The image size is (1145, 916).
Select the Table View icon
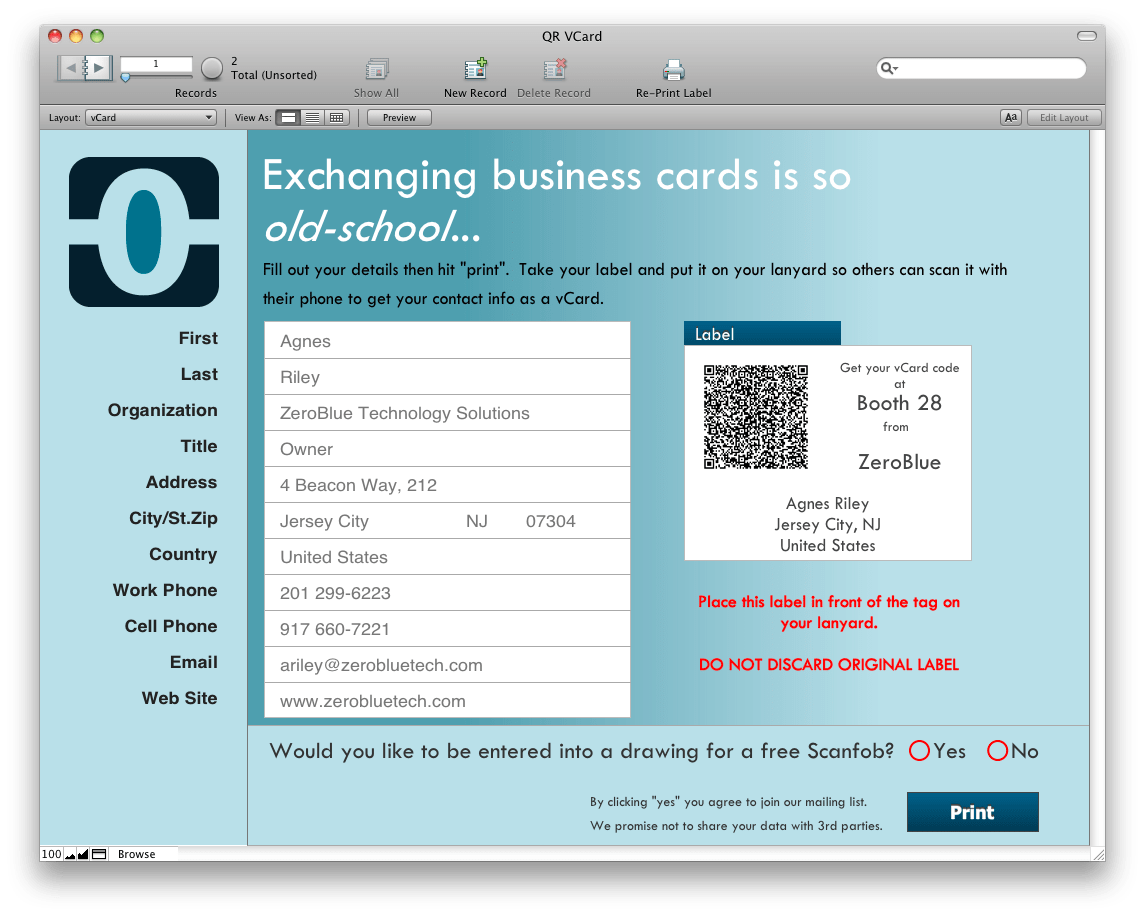pyautogui.click(x=336, y=117)
